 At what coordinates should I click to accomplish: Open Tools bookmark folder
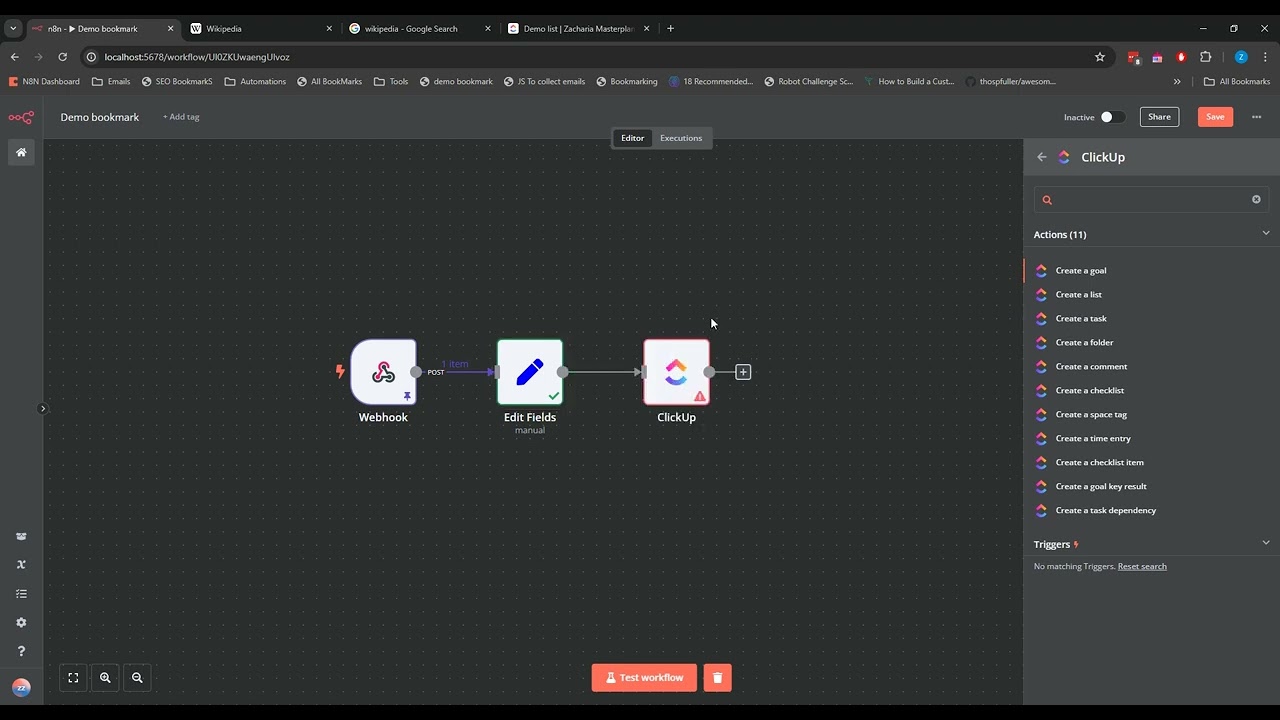click(x=391, y=81)
